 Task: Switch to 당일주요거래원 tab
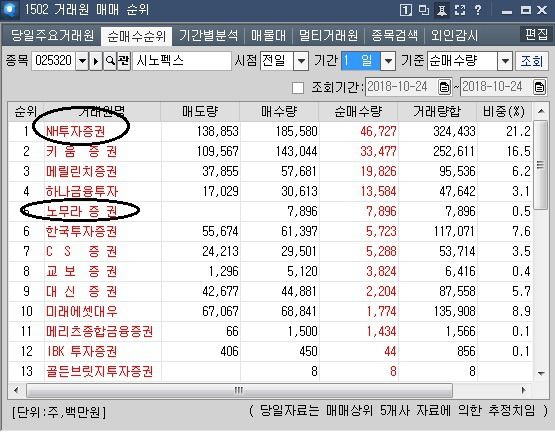(x=52, y=35)
